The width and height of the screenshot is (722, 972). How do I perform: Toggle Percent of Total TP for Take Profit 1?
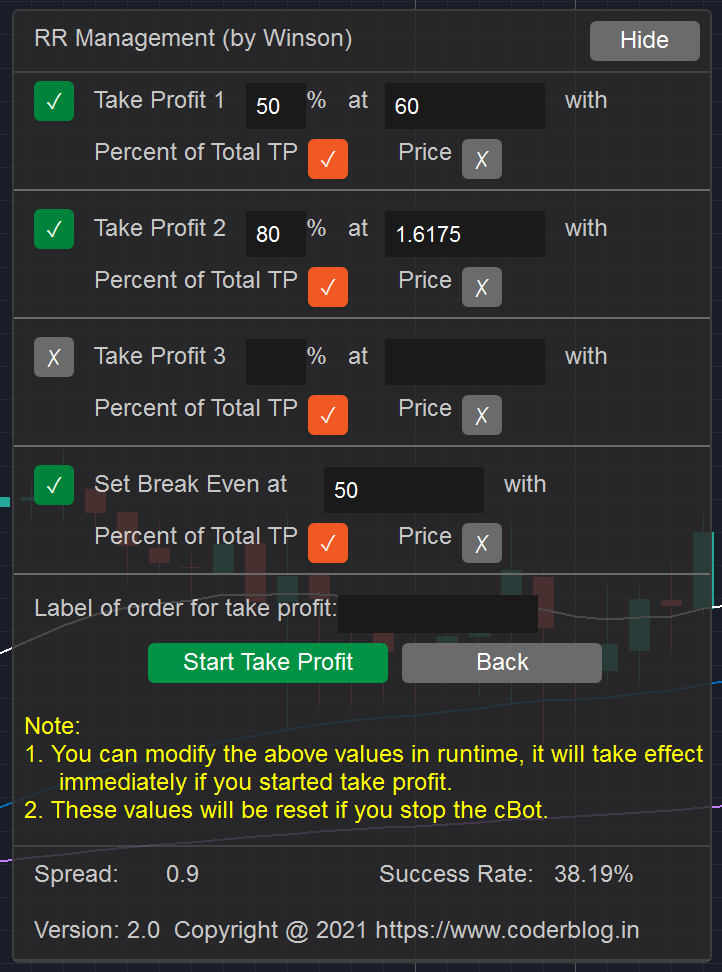click(x=328, y=159)
